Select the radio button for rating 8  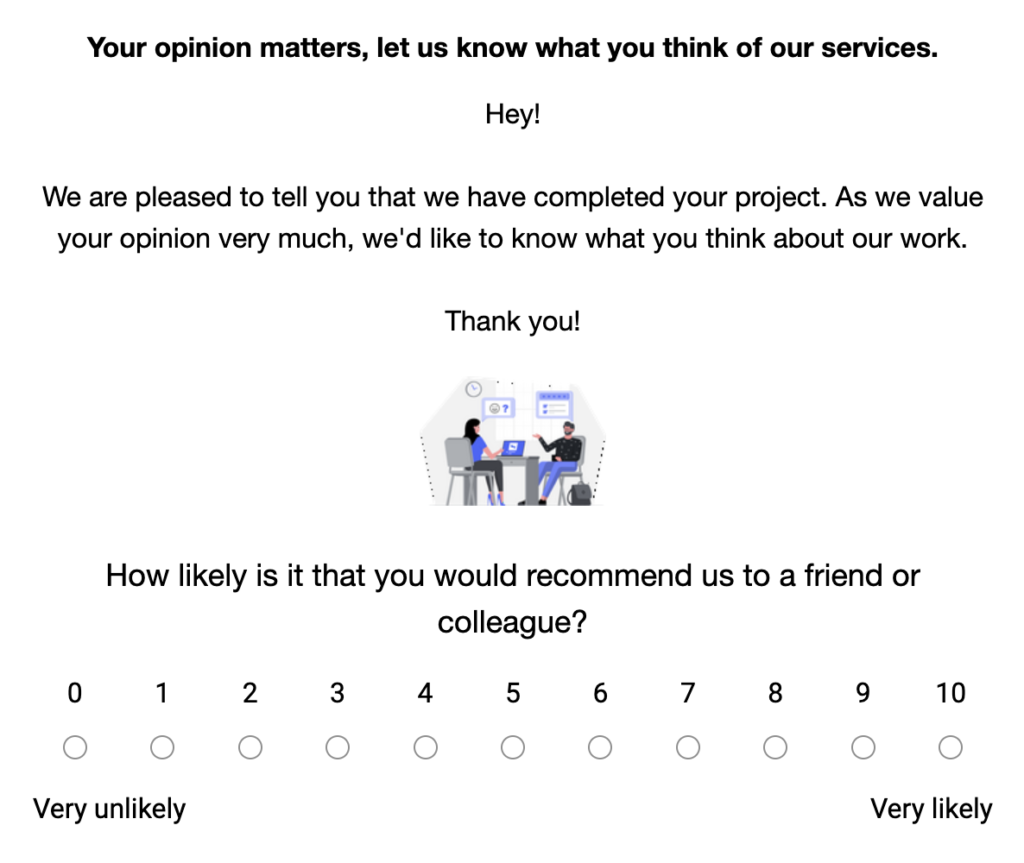(775, 747)
